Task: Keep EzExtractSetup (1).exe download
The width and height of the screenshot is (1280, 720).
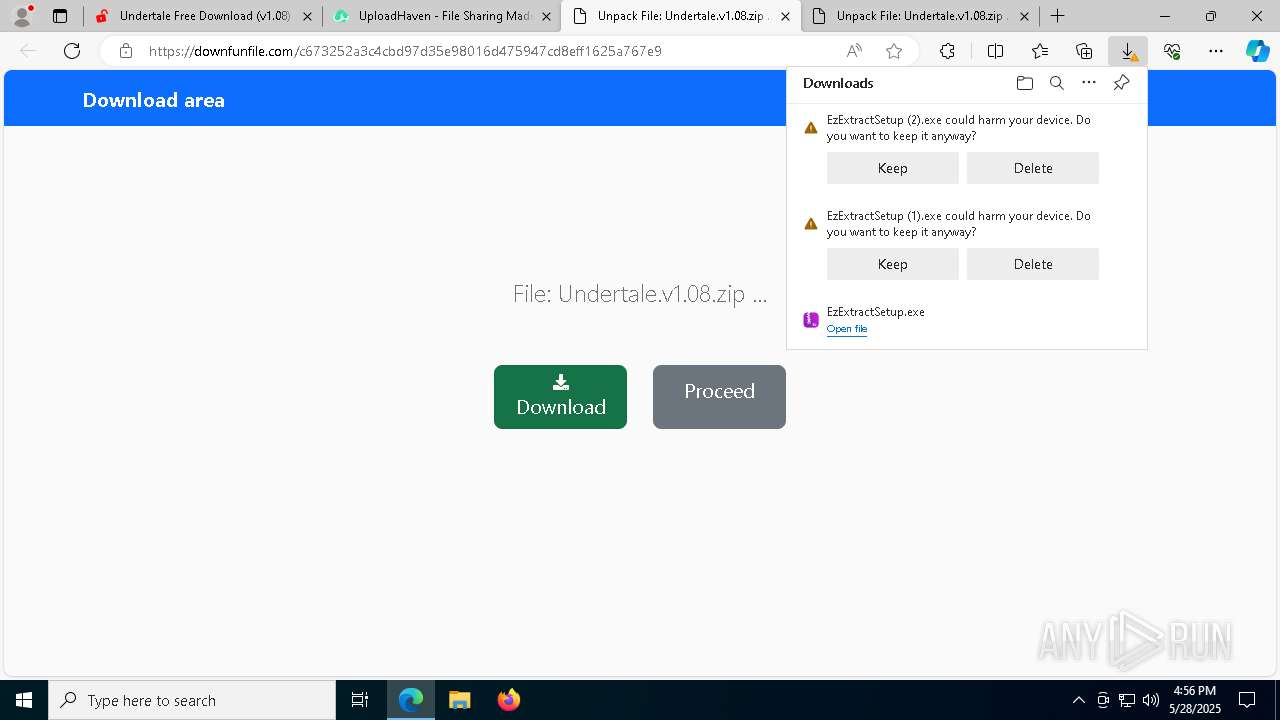Action: click(x=892, y=264)
